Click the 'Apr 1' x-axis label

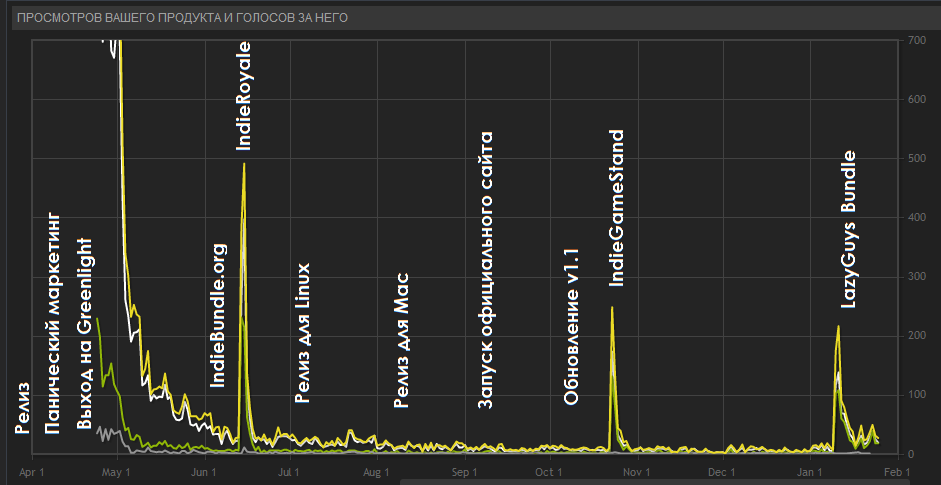point(32,472)
